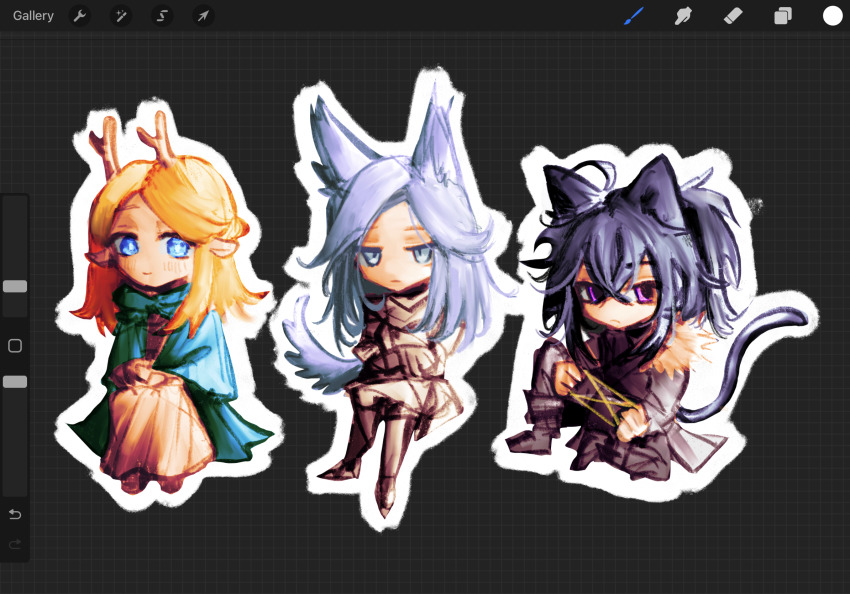
Task: Open the Actions wrench menu
Action: tap(78, 15)
